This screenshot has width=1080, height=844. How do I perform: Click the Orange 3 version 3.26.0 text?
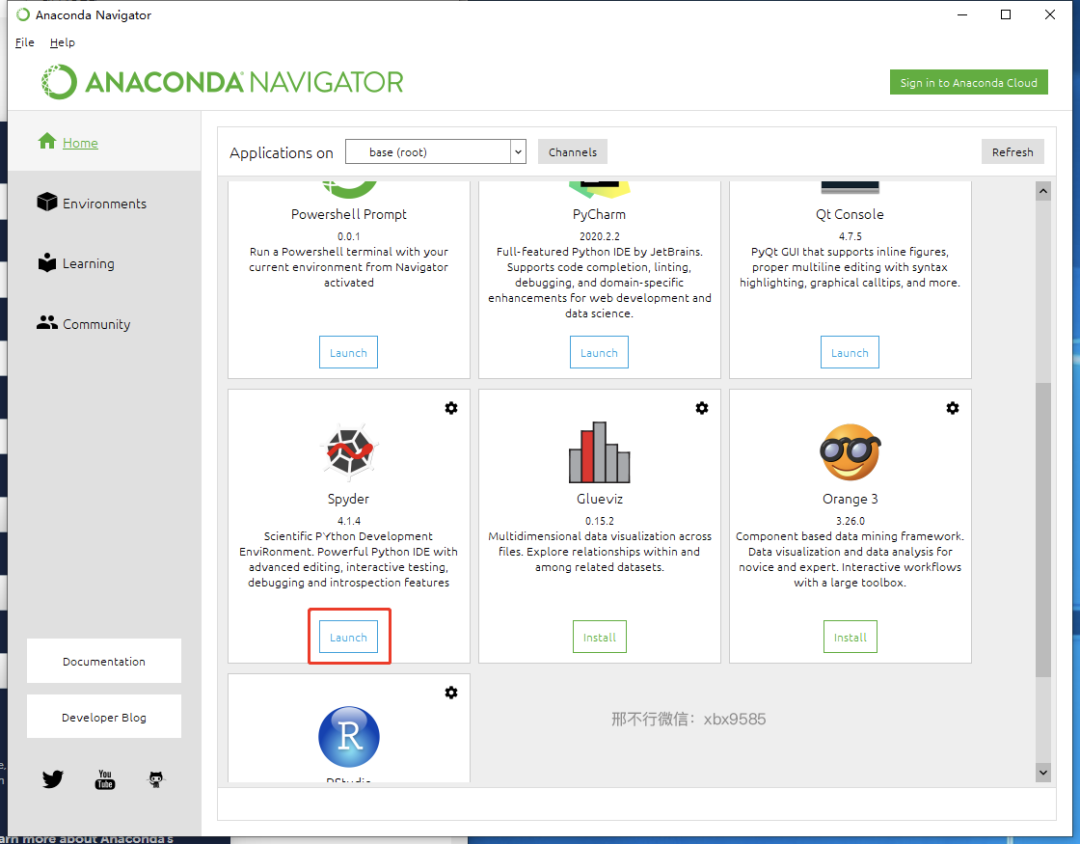[x=850, y=521]
